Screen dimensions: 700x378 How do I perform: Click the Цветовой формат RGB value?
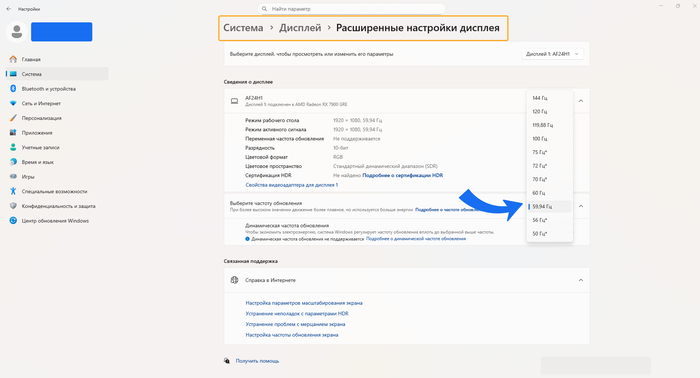tap(338, 157)
